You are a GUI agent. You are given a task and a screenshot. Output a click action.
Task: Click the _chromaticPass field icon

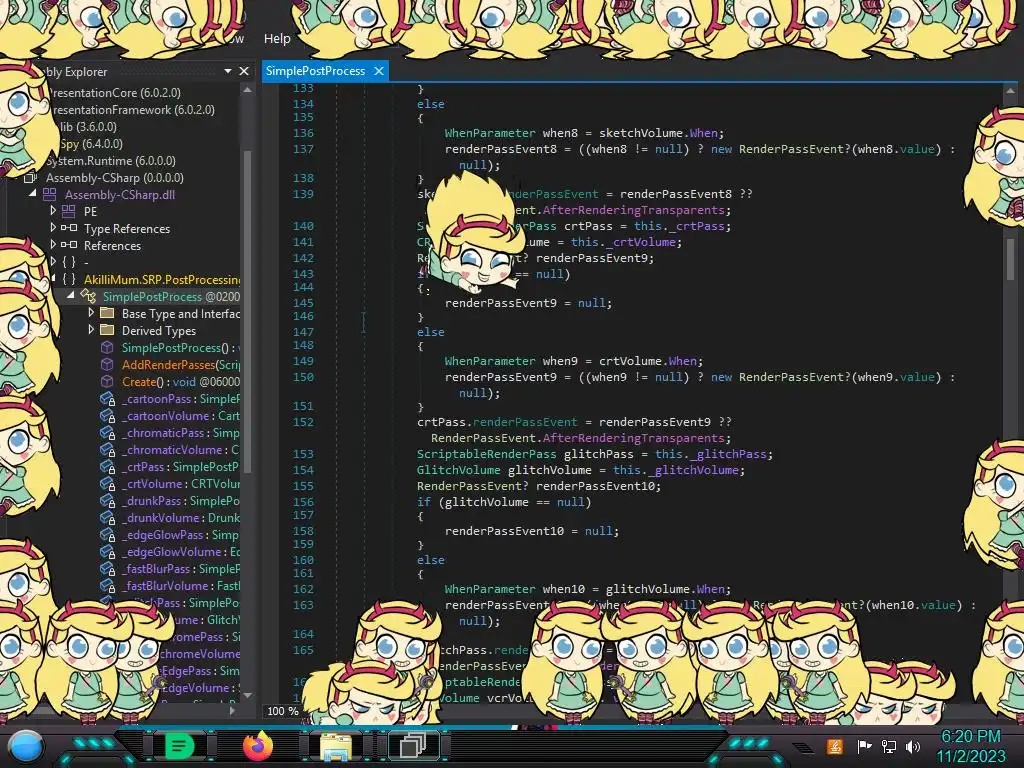coord(108,432)
